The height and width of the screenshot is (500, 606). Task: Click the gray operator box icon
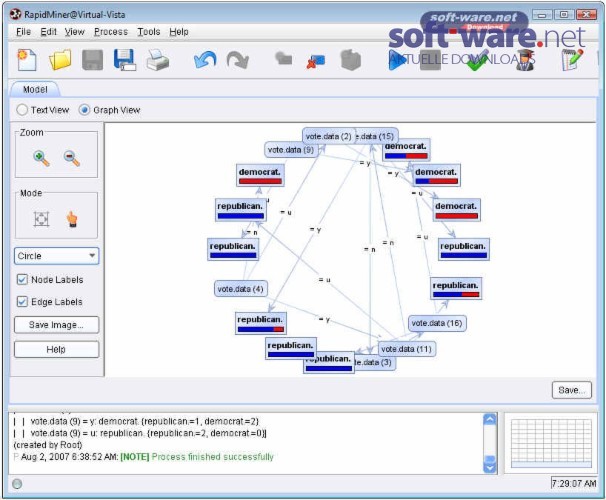pos(284,58)
